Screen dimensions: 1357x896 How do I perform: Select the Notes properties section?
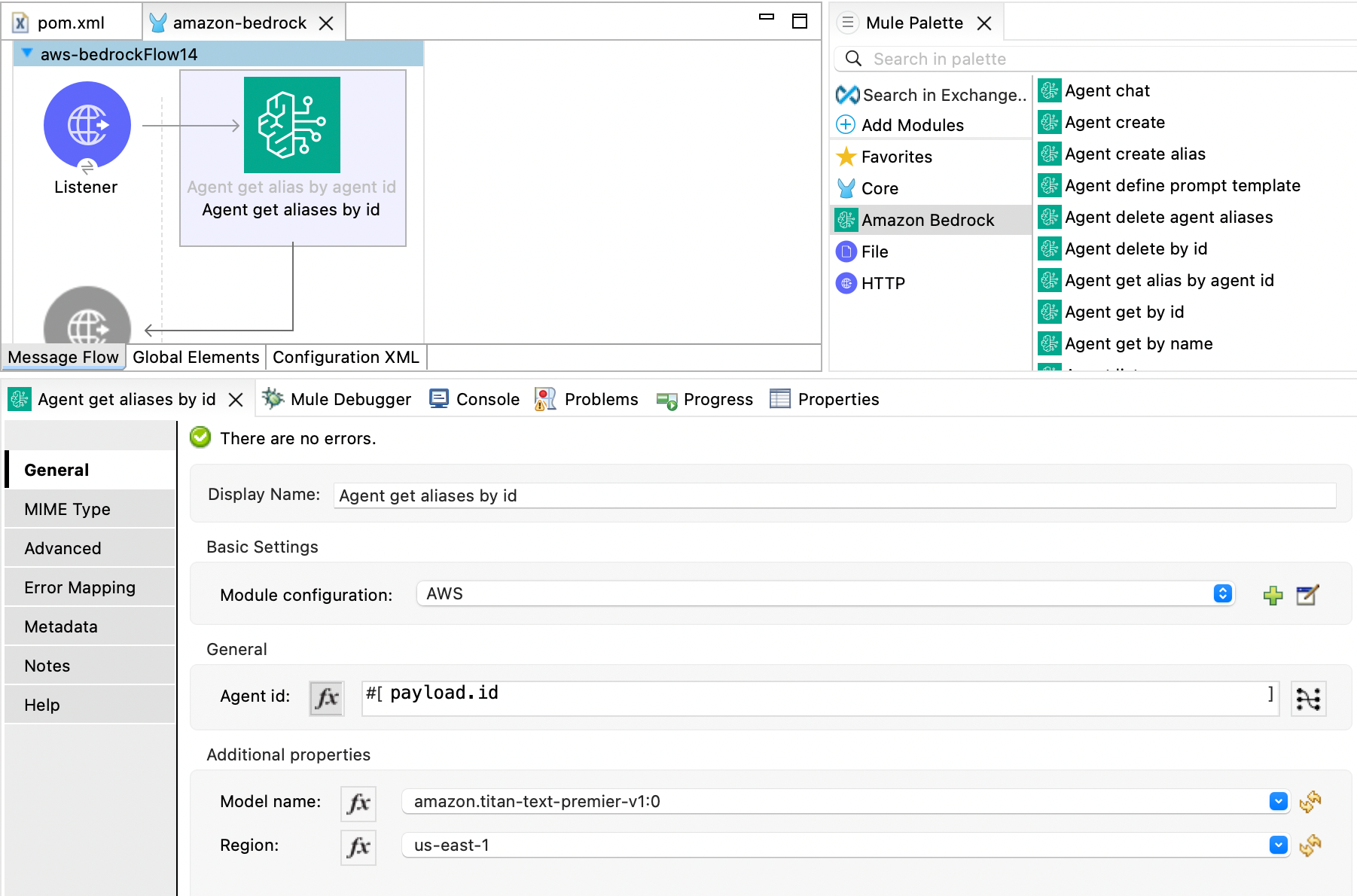(x=90, y=666)
